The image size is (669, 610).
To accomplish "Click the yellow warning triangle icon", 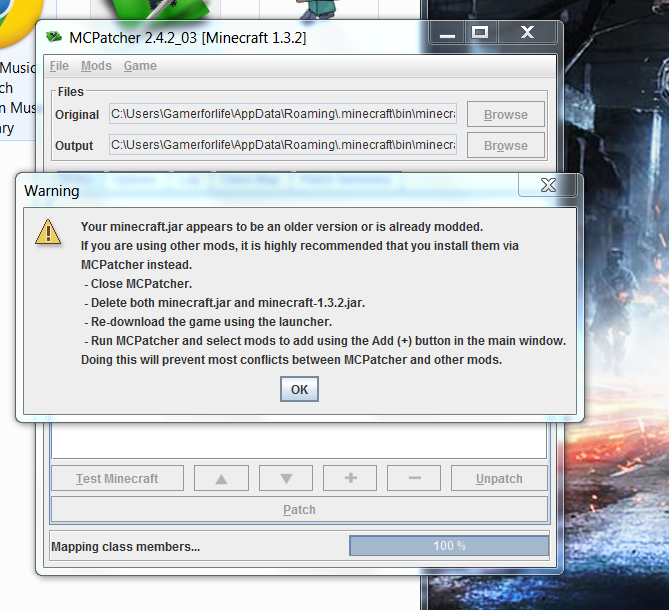I will (x=48, y=232).
